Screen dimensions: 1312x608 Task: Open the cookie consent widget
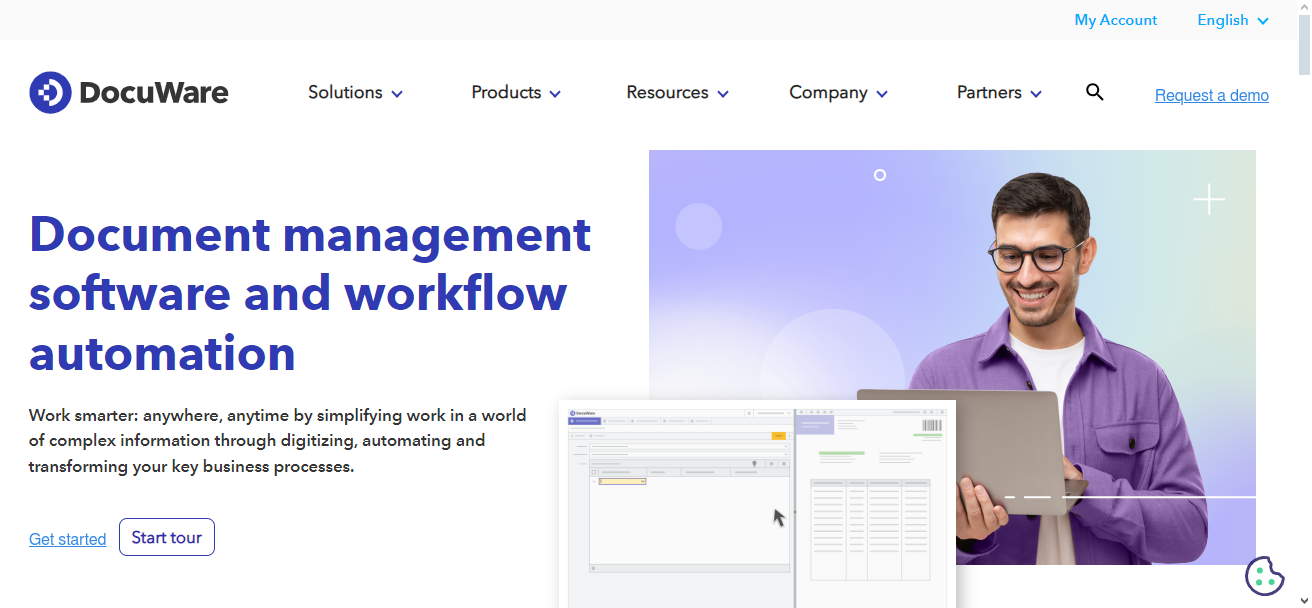pyautogui.click(x=1264, y=577)
